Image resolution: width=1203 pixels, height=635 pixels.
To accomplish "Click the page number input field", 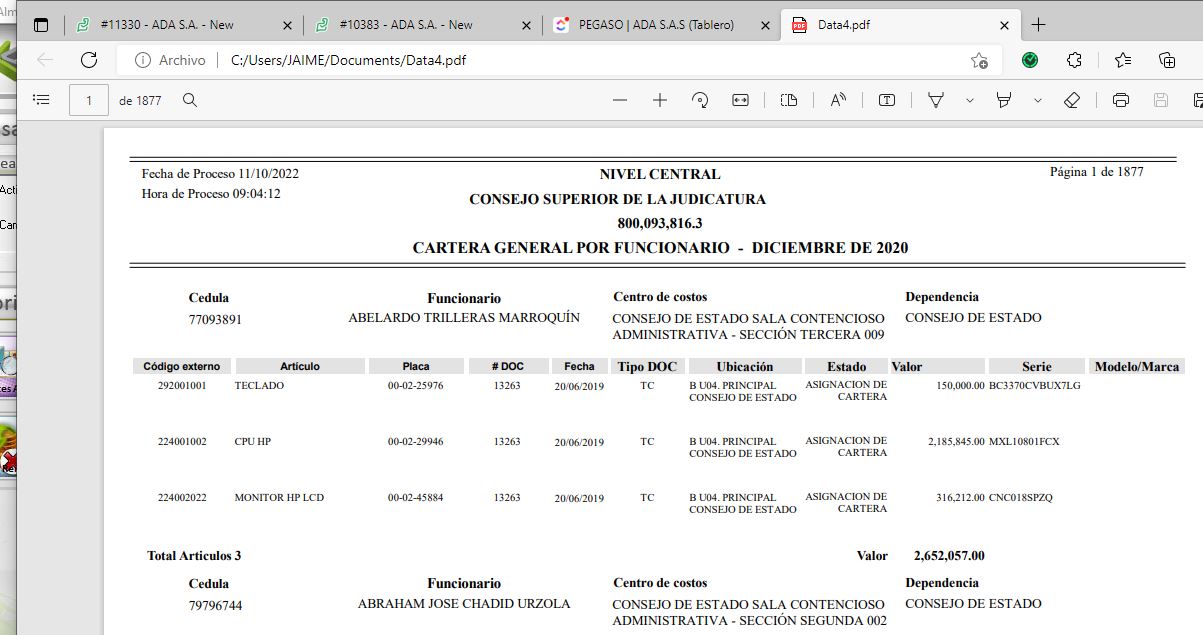I will pyautogui.click(x=89, y=100).
